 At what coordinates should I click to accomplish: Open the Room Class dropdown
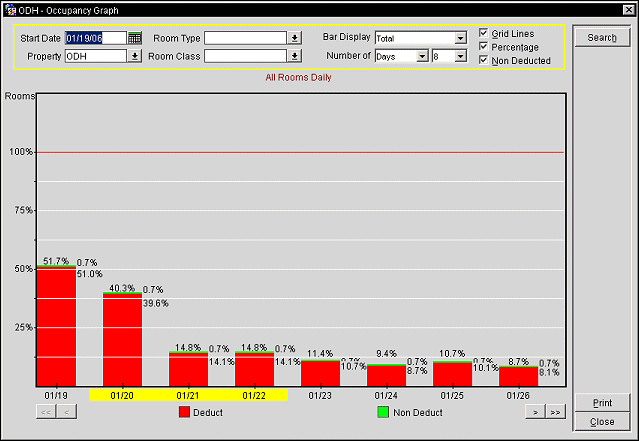pyautogui.click(x=294, y=56)
